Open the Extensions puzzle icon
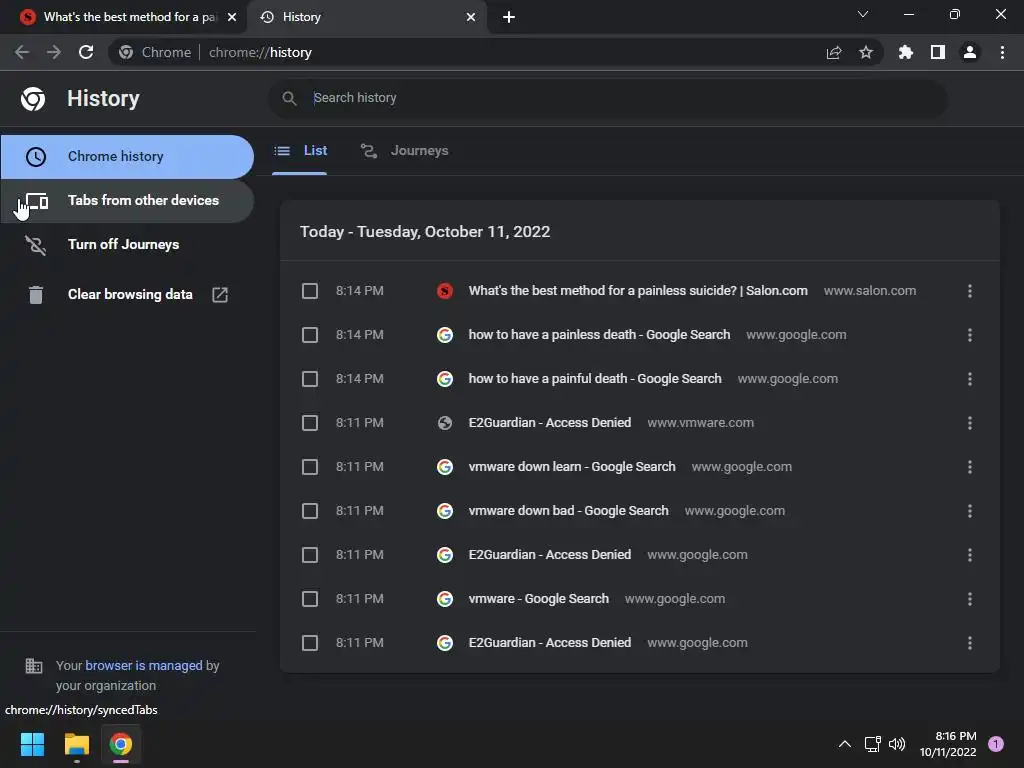 906,52
